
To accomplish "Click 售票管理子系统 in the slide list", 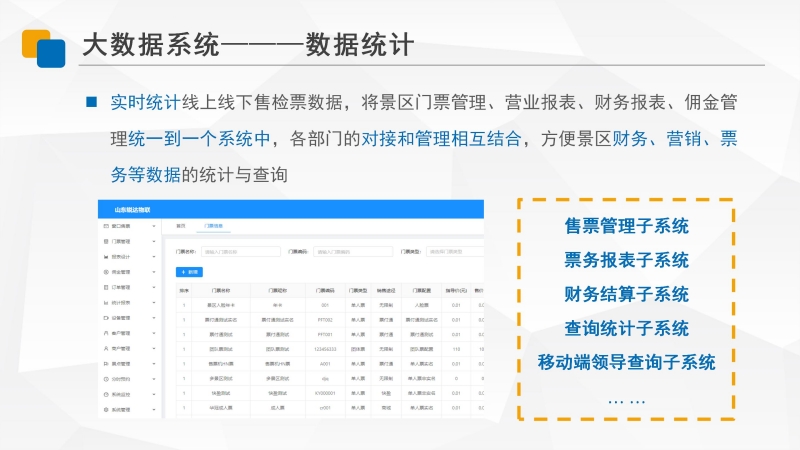I will point(627,226).
